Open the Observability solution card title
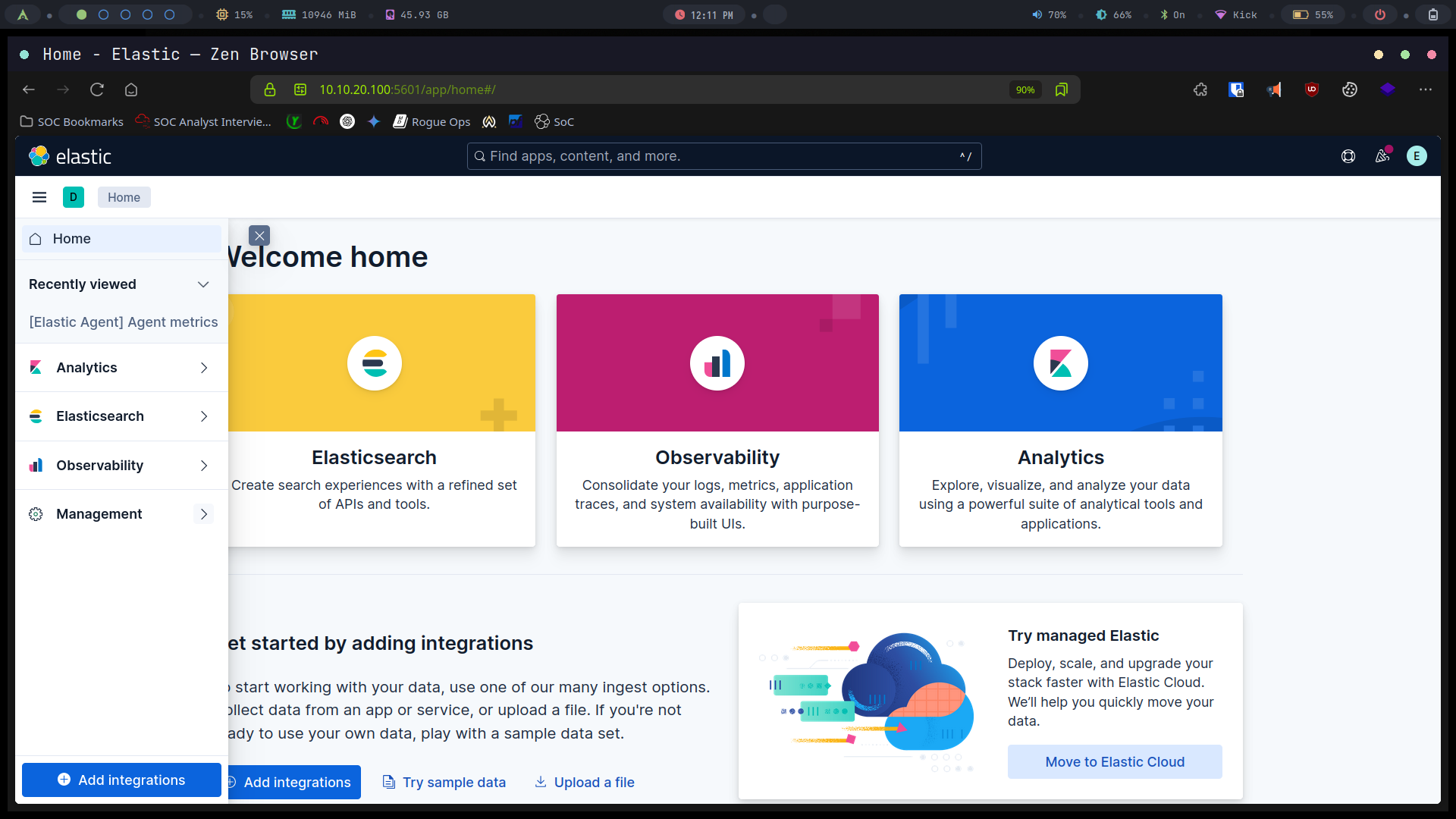This screenshot has height=819, width=1456. (x=717, y=457)
